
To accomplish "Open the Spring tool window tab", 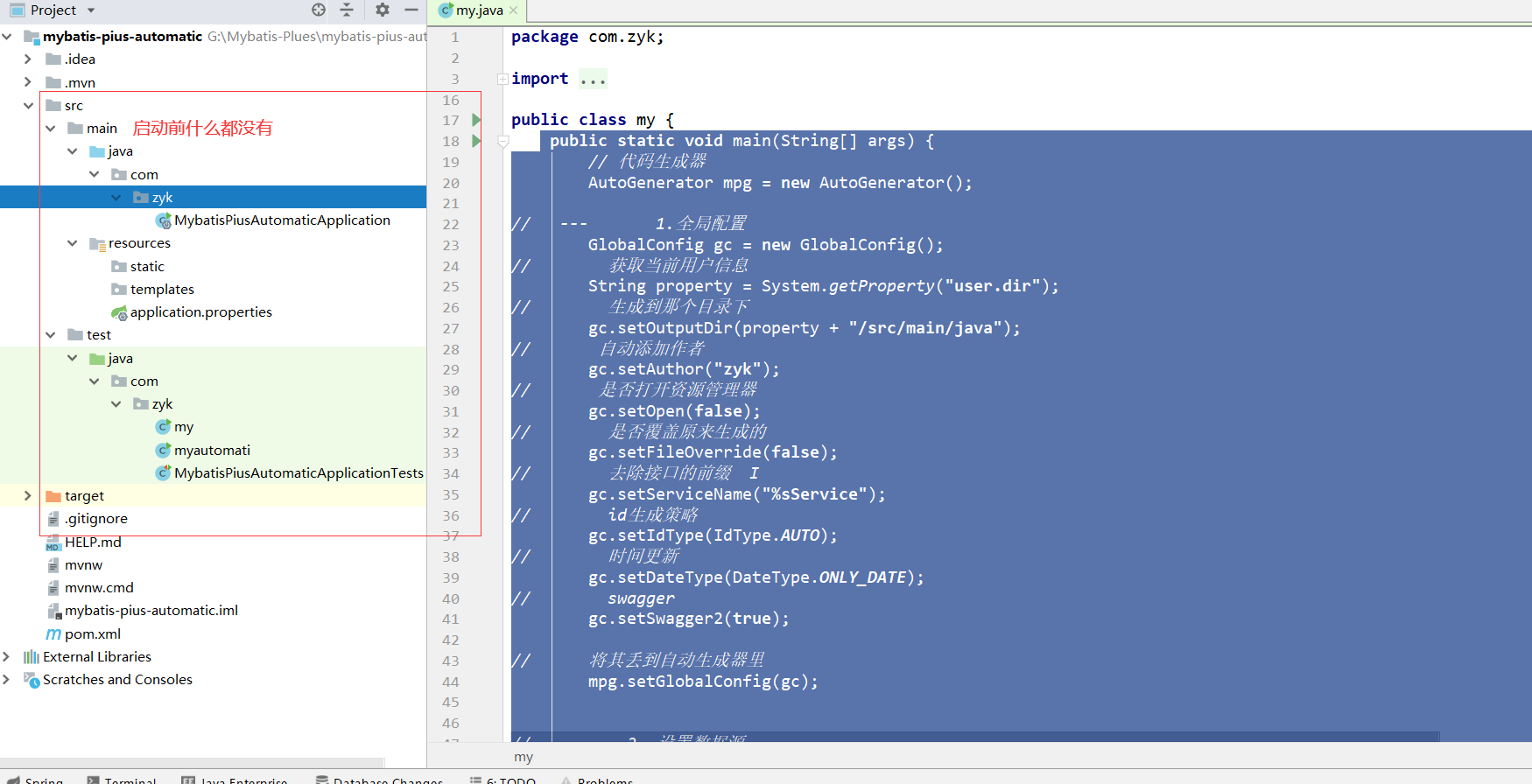I will click(x=36, y=779).
